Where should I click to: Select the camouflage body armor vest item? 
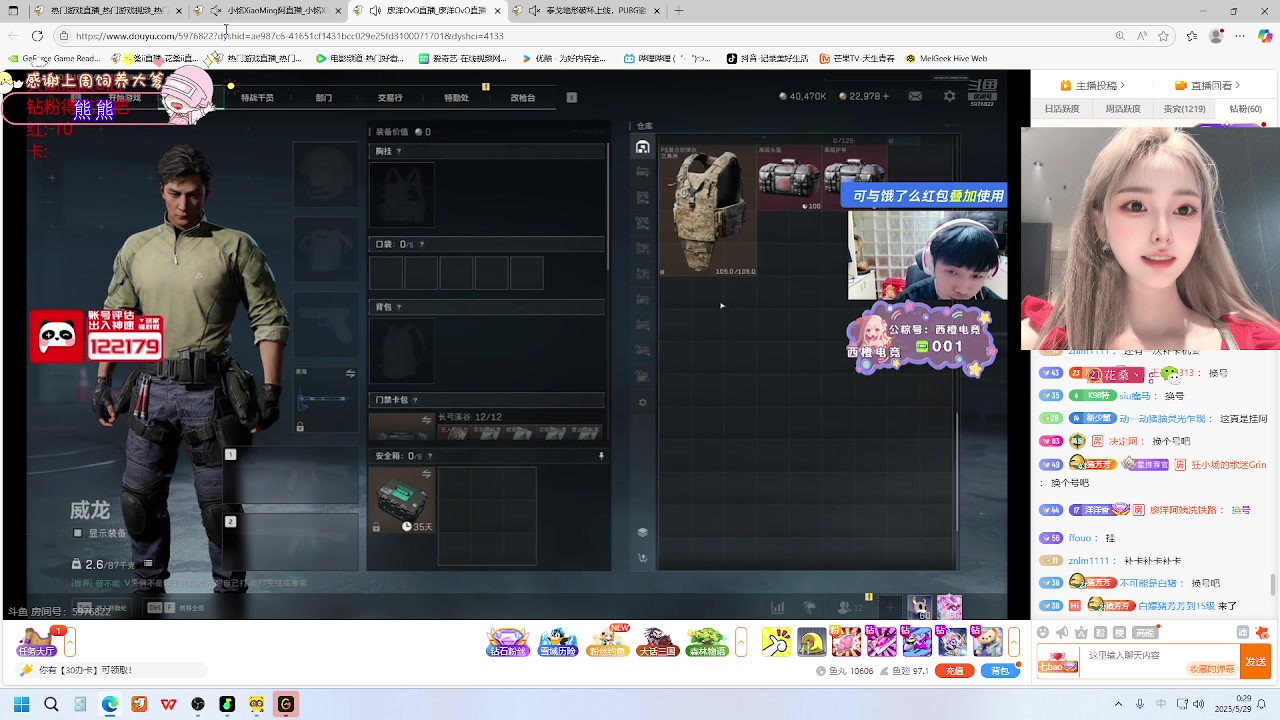pyautogui.click(x=707, y=211)
